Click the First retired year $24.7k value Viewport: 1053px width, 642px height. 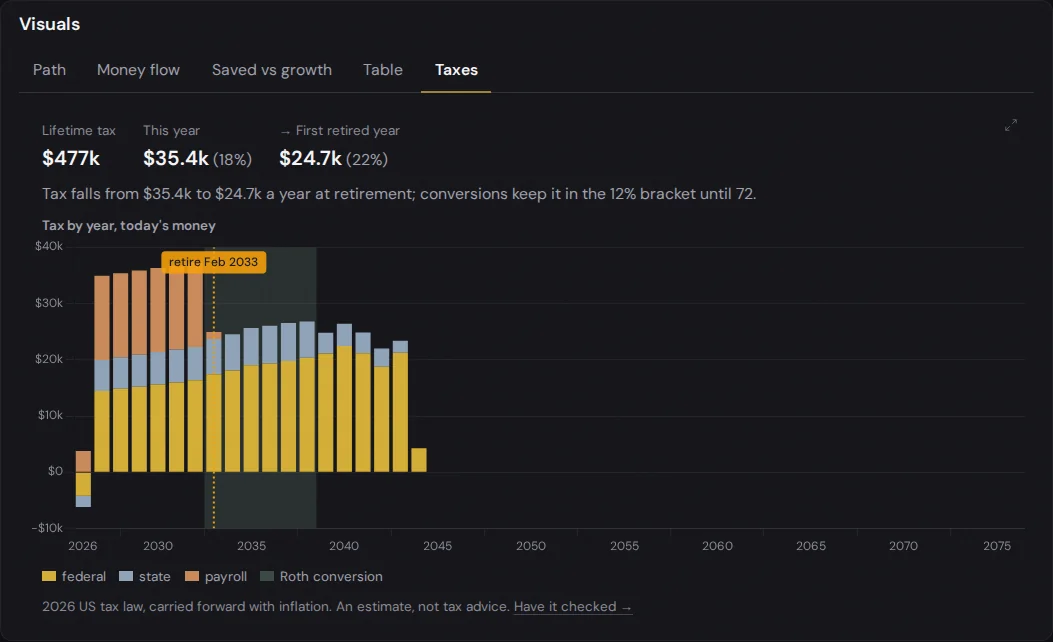coord(310,158)
